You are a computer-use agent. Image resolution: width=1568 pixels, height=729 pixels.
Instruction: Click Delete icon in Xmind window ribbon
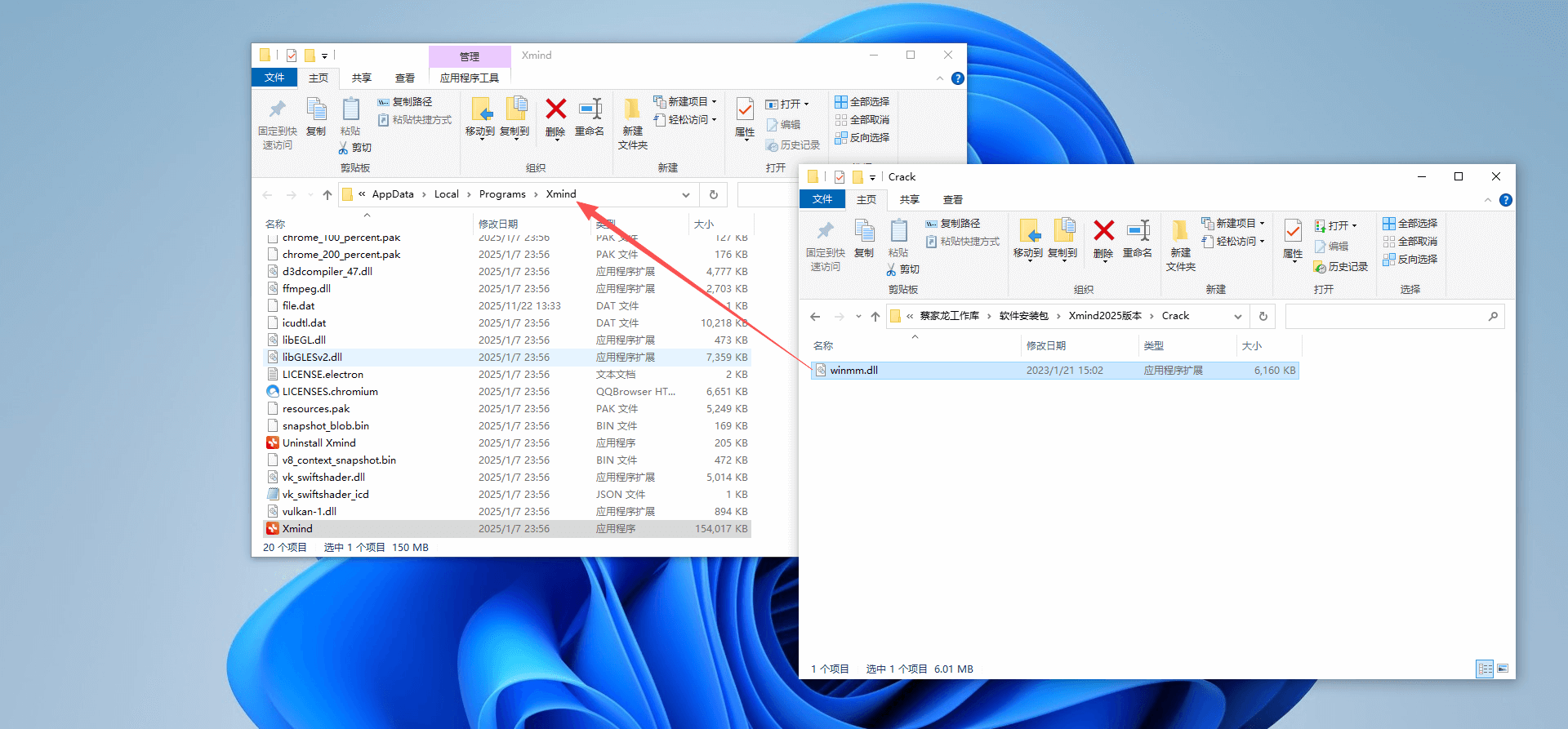click(x=555, y=109)
